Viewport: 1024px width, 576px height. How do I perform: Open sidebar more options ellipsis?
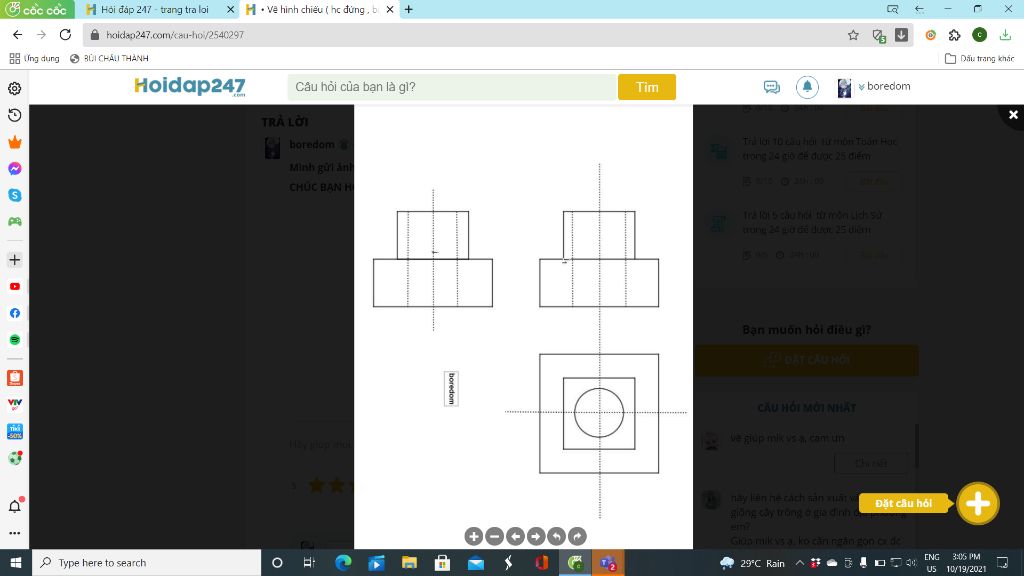coord(14,533)
